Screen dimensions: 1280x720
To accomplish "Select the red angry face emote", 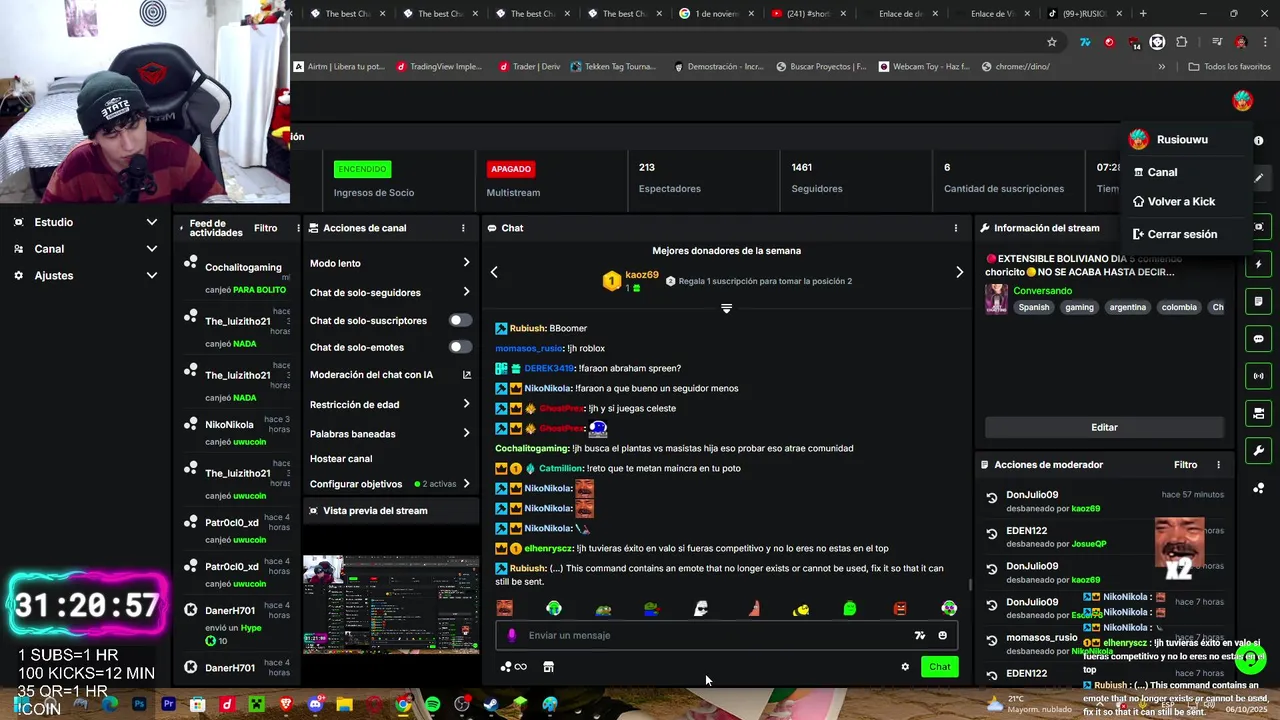I will point(900,608).
